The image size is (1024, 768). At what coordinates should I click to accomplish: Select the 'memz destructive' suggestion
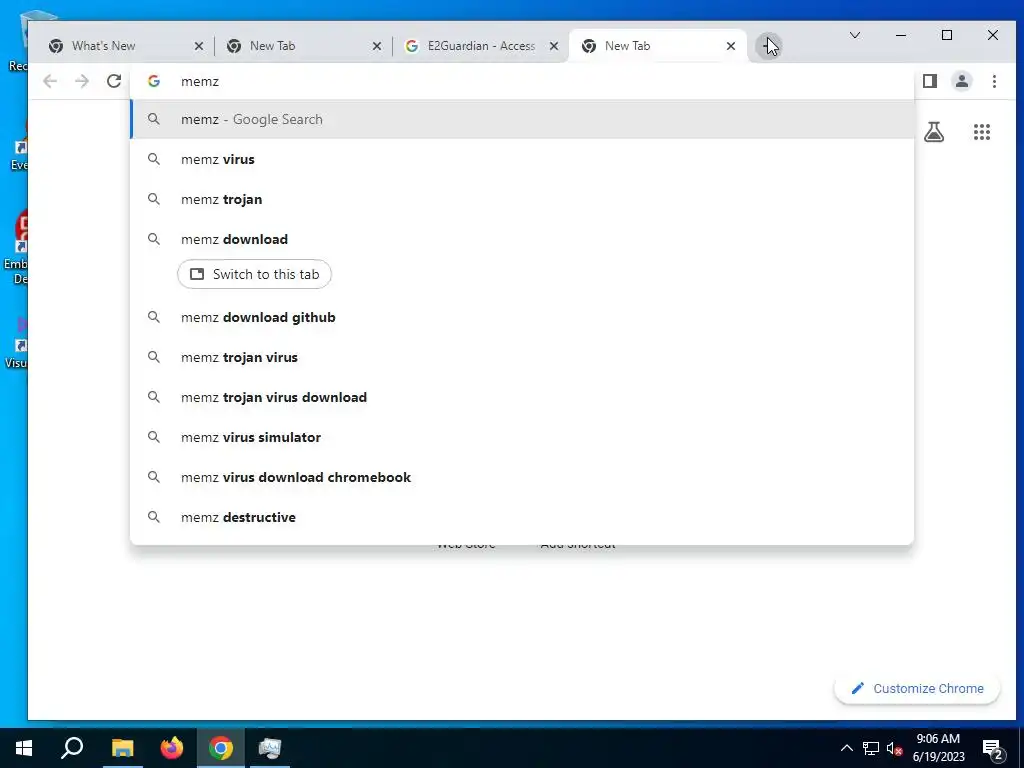(x=522, y=517)
